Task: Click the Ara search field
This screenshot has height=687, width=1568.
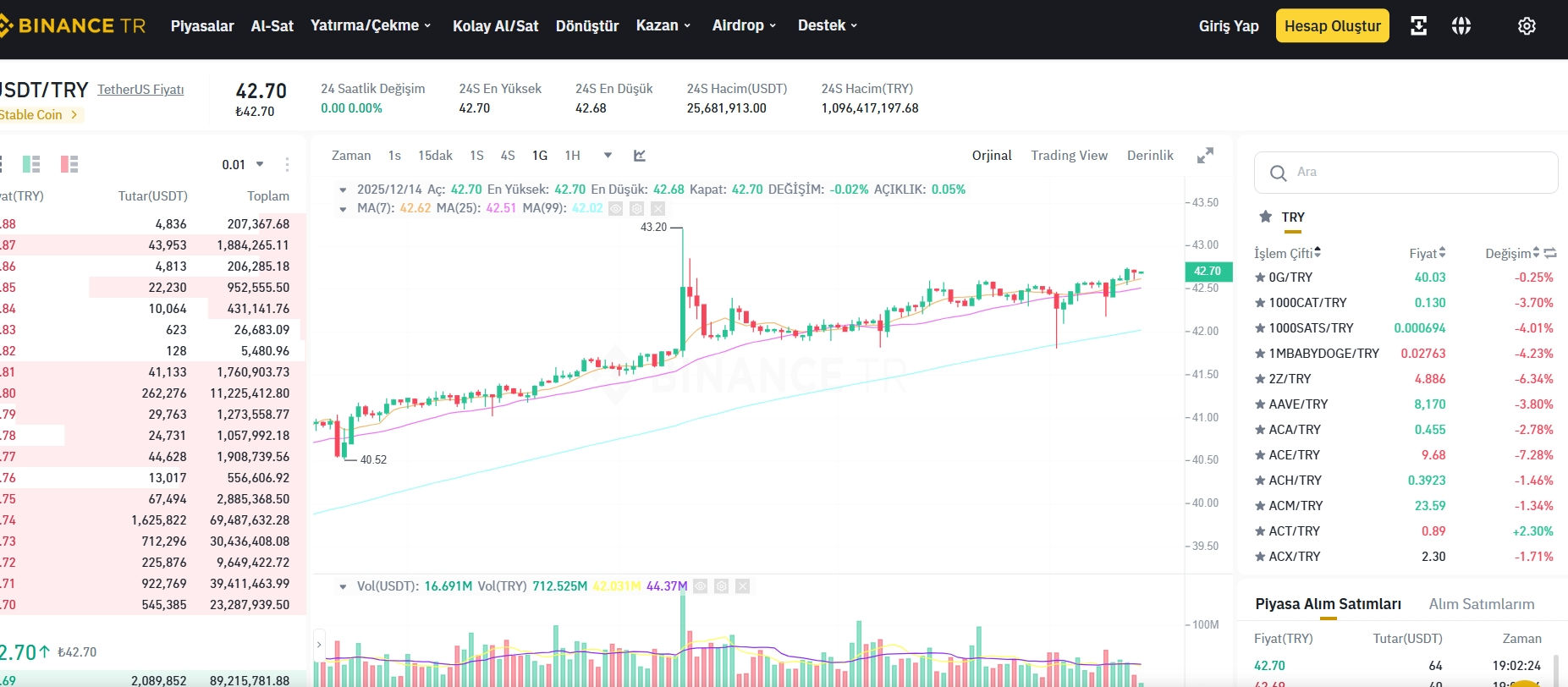Action: point(1406,173)
